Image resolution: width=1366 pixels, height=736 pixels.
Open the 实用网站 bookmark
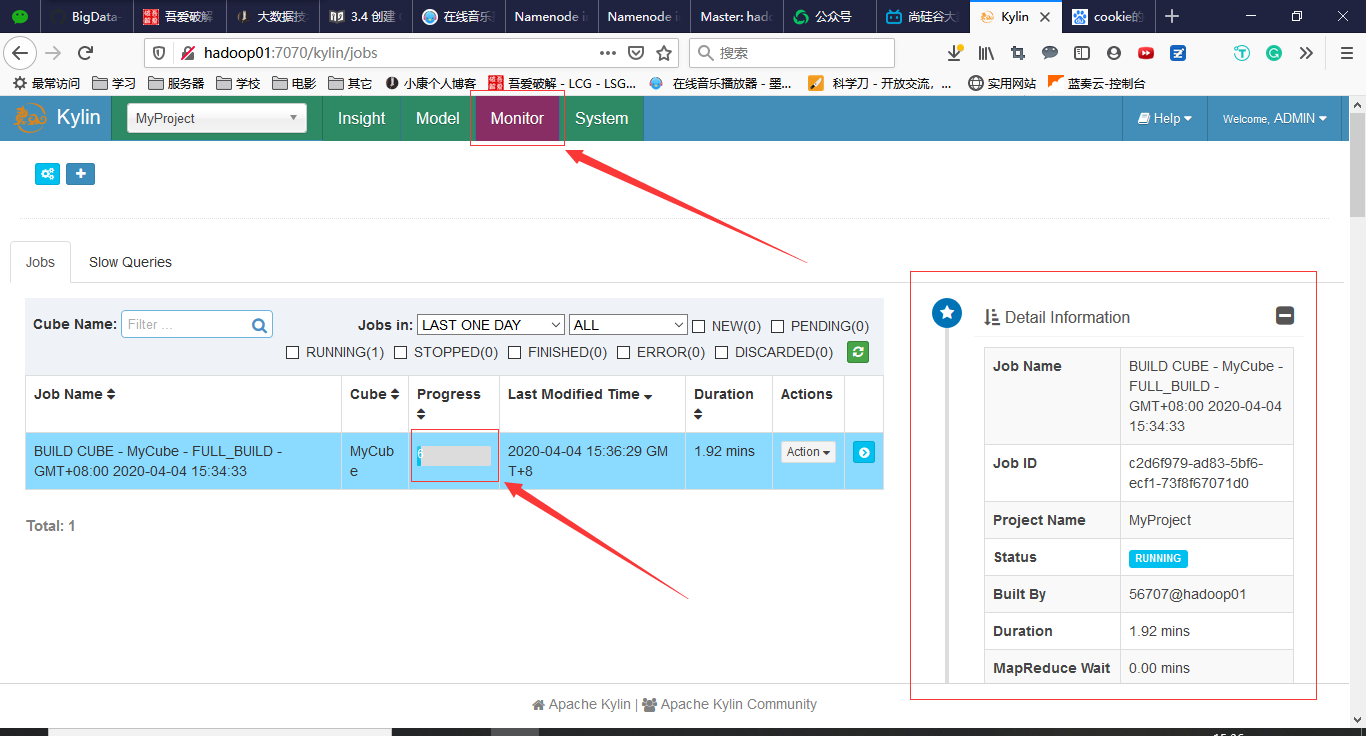coord(1002,83)
